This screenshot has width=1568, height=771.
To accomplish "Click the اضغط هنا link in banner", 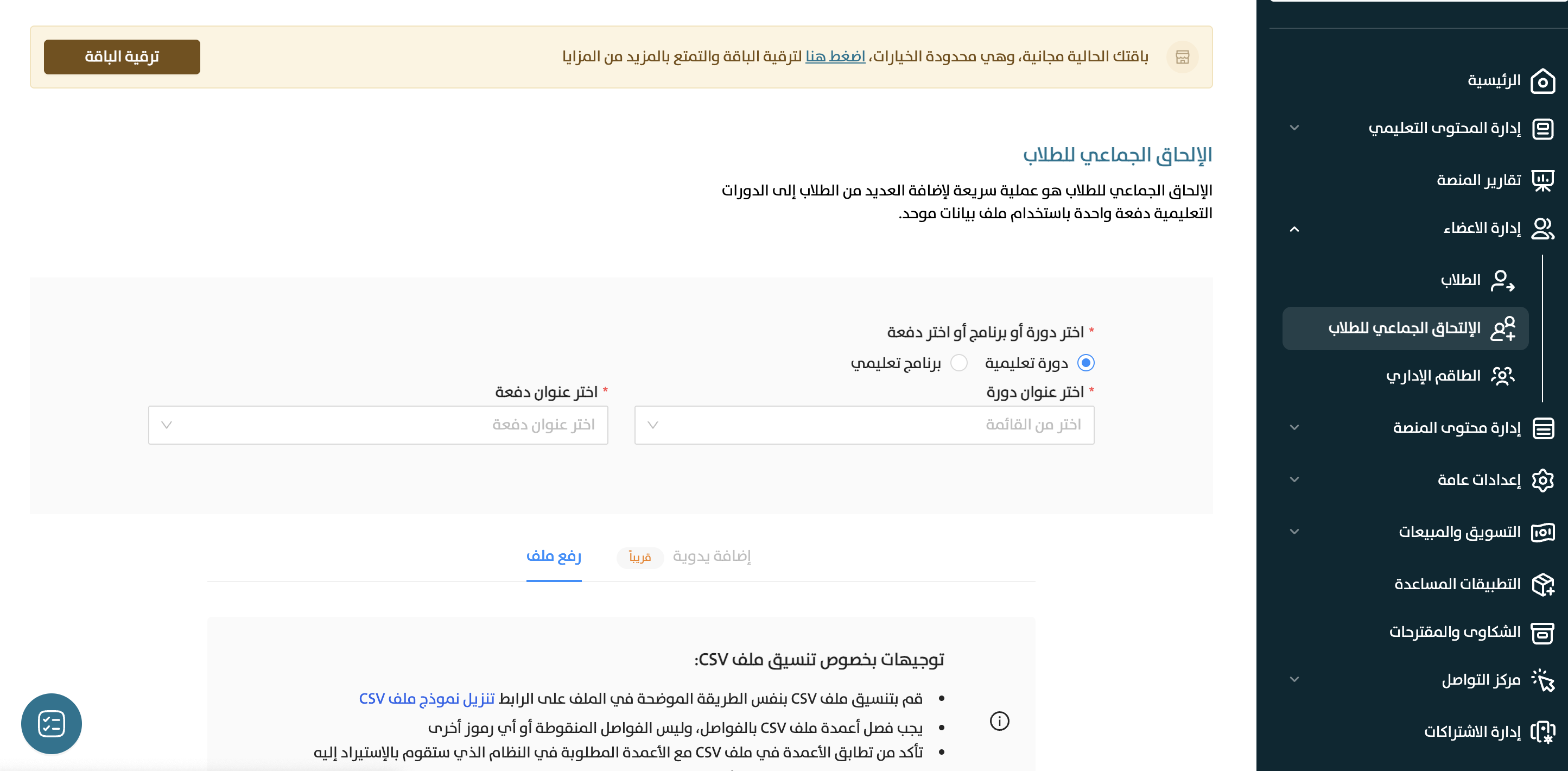I will point(835,56).
